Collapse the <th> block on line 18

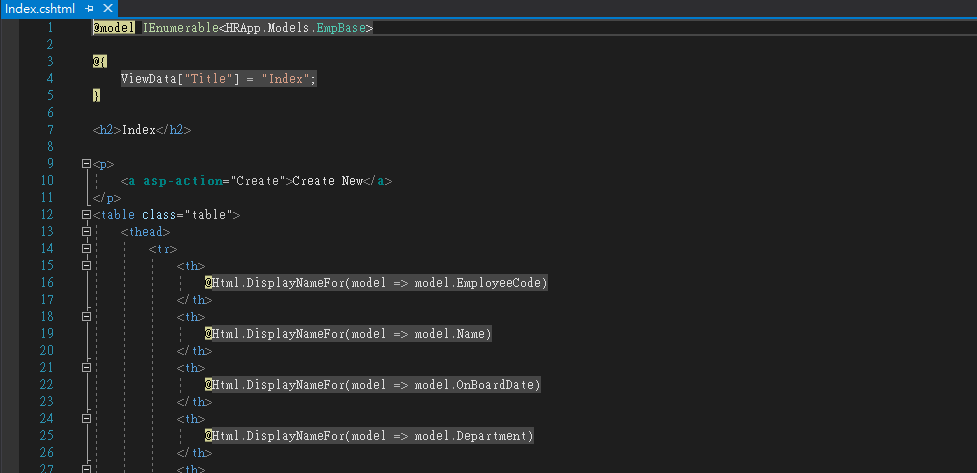(x=86, y=317)
